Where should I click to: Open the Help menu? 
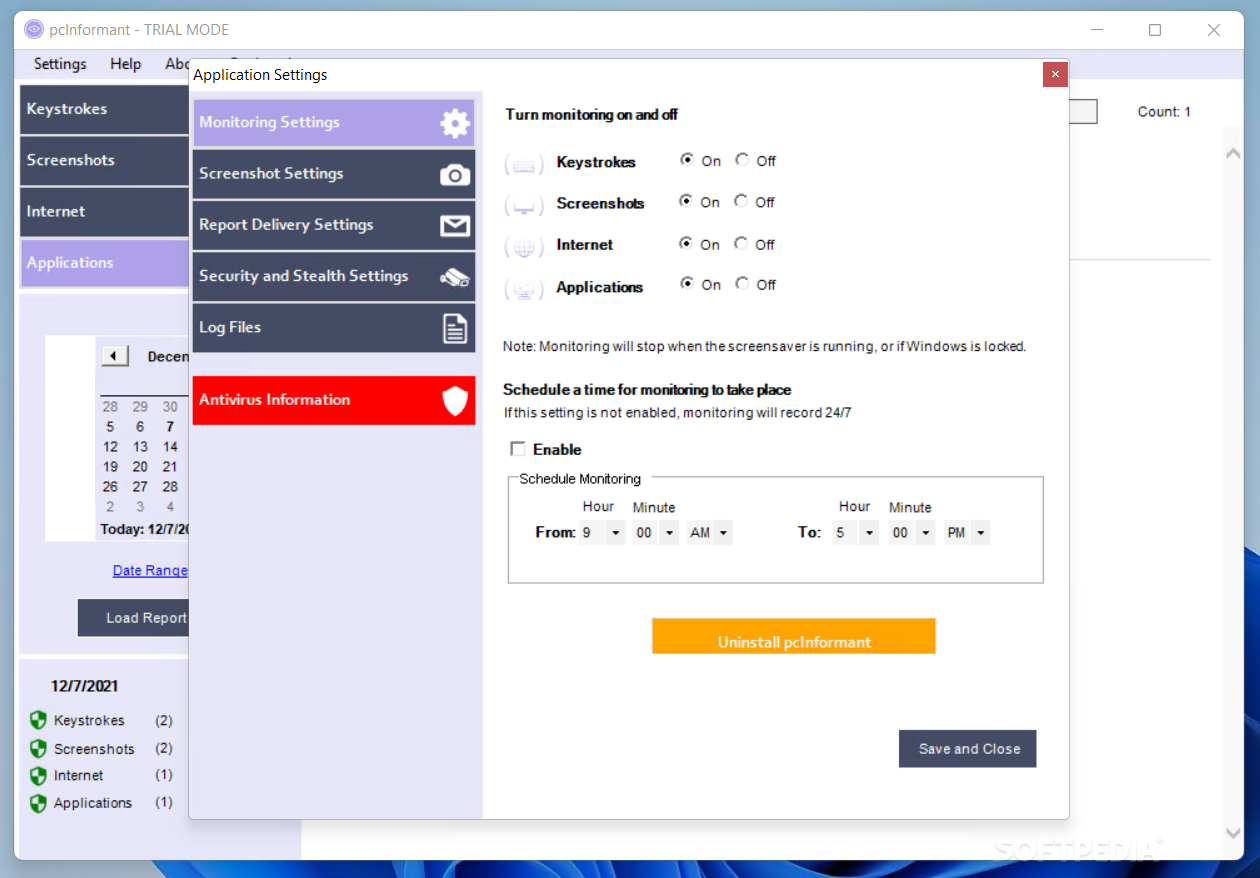(126, 64)
